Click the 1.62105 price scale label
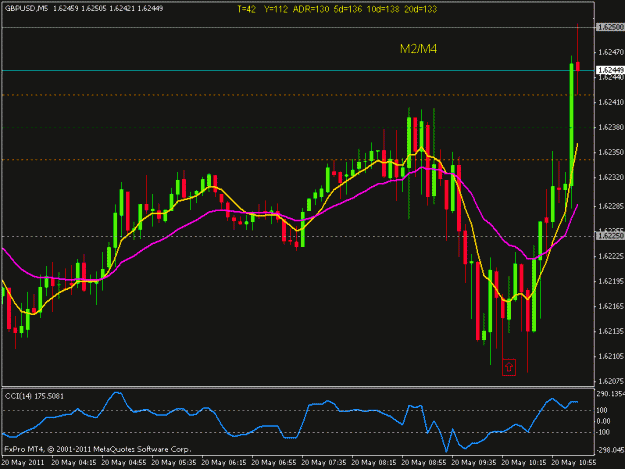This screenshot has width=625, height=469. pos(611,356)
